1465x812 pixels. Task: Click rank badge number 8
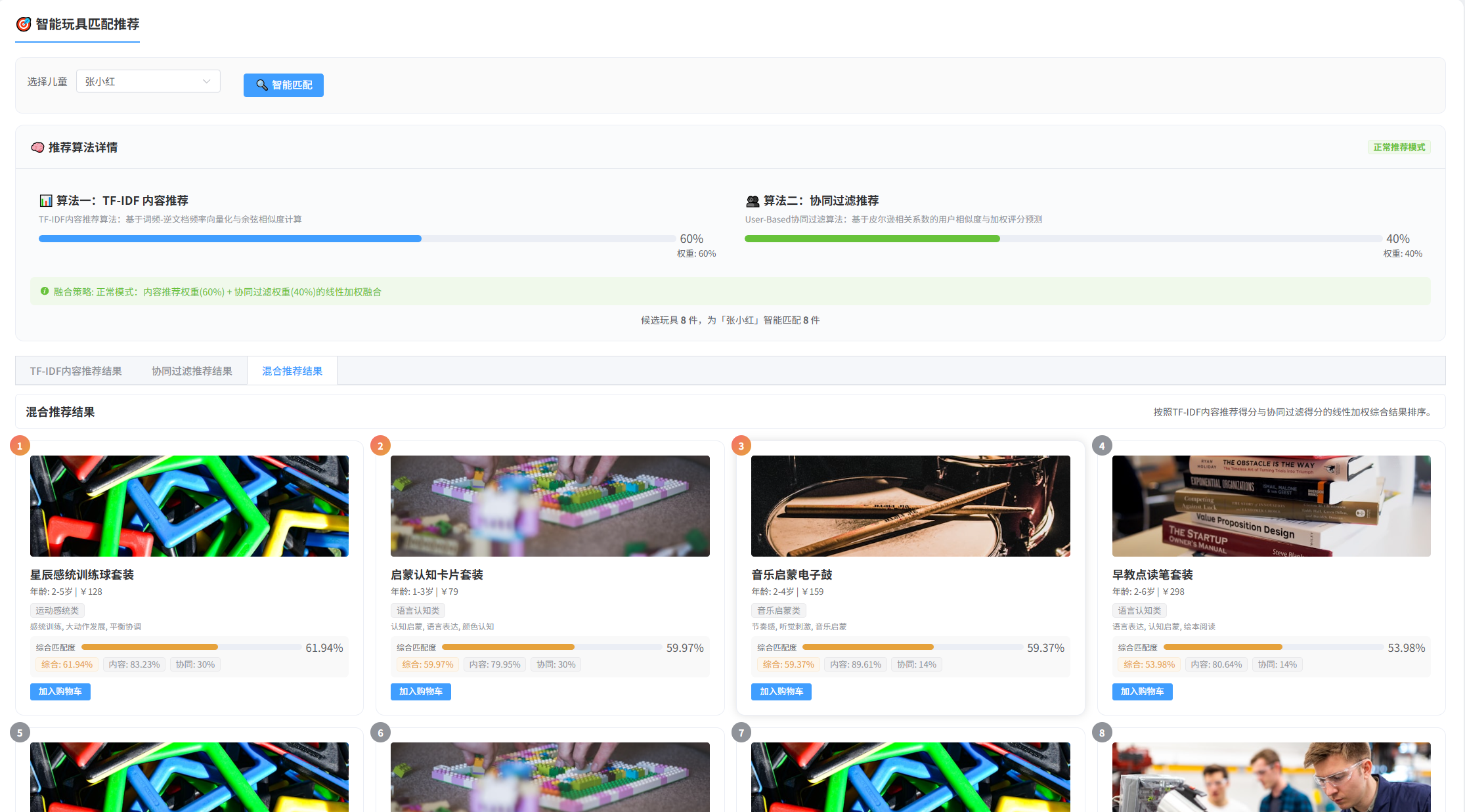(1102, 733)
